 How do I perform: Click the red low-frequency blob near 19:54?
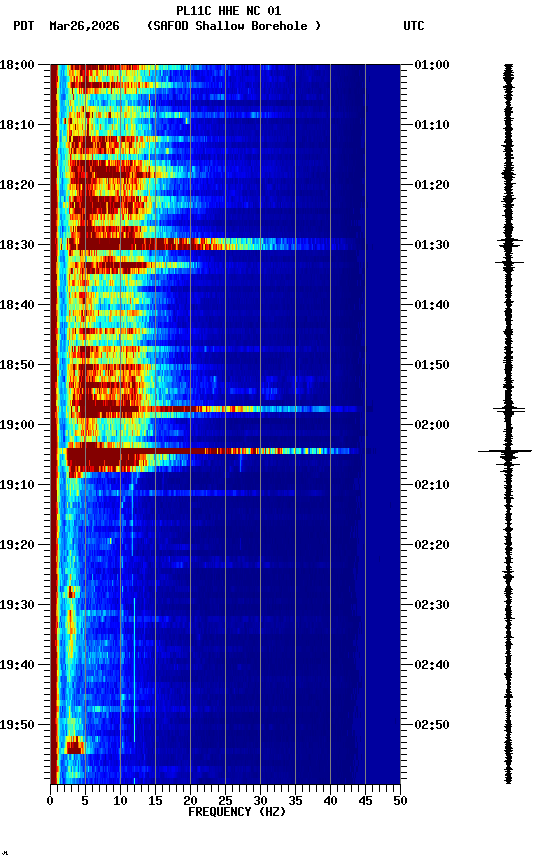[x=74, y=747]
